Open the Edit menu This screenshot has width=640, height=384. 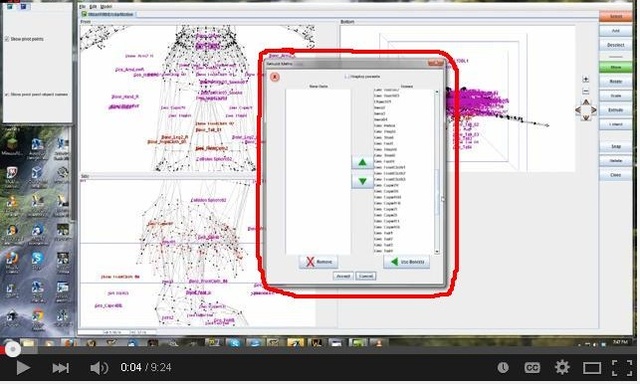click(93, 7)
